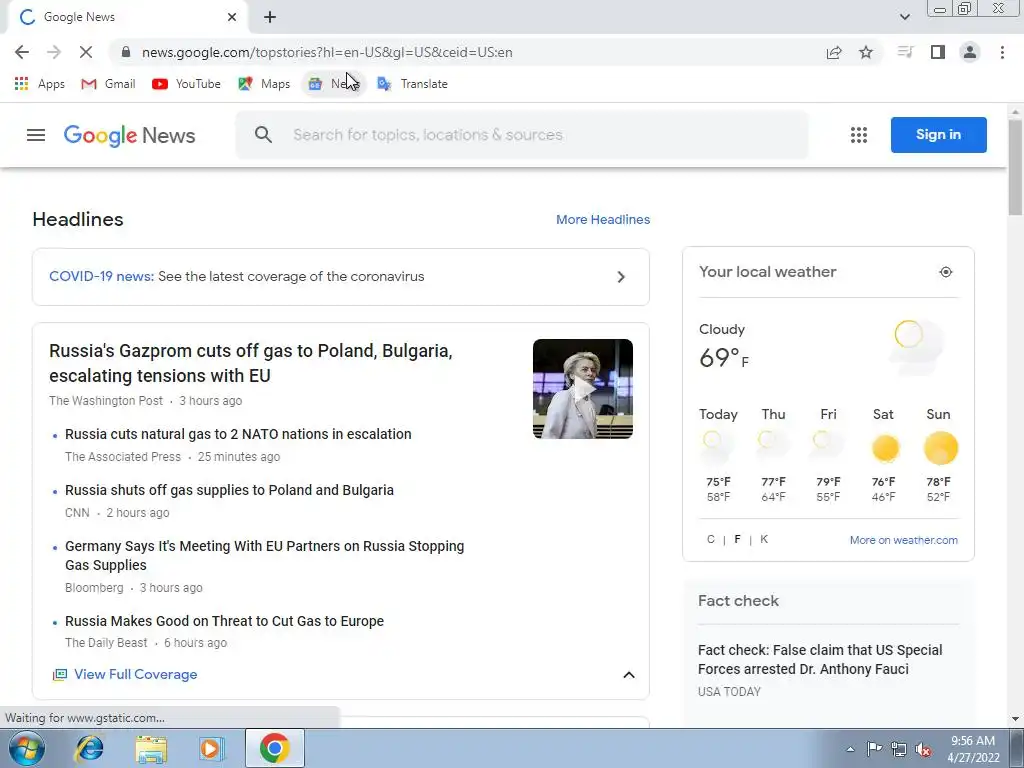Viewport: 1024px width, 768px height.
Task: Switch weather units to Fahrenheit (F)
Action: click(x=737, y=539)
